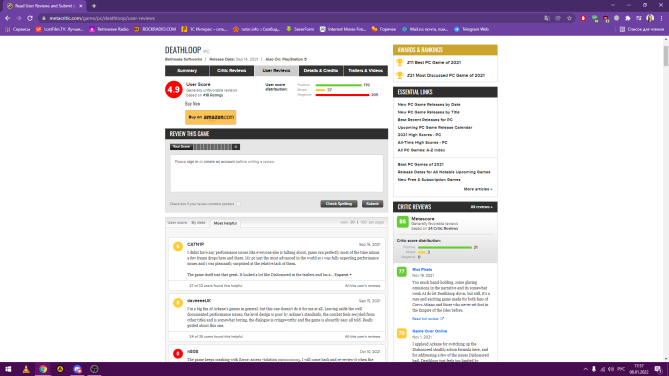Screen dimensions: 669x376
Task: Set your score on the rating bar
Action: [x=212, y=147]
